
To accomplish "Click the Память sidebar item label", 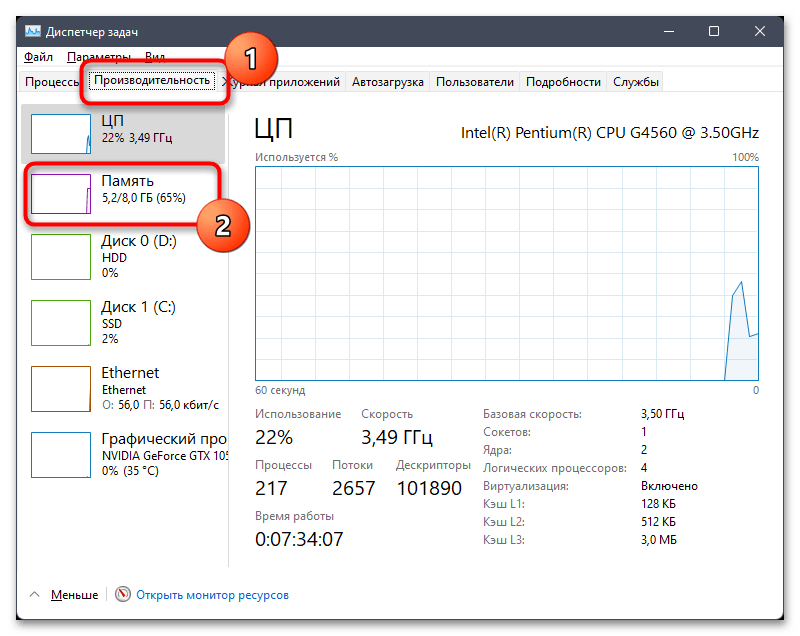I will [x=128, y=181].
